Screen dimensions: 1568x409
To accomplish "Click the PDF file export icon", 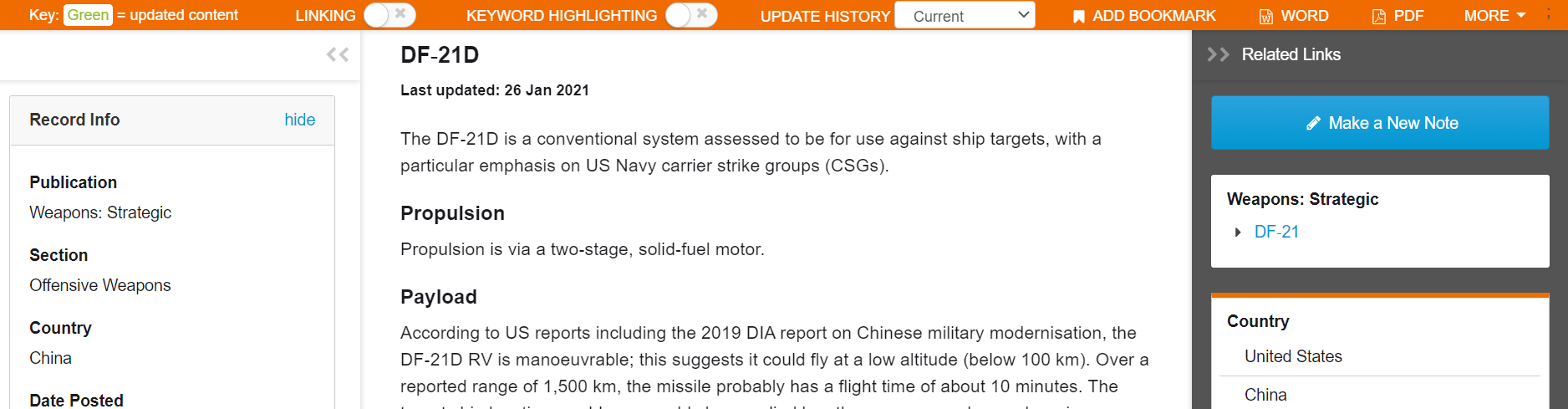I will [x=1378, y=16].
